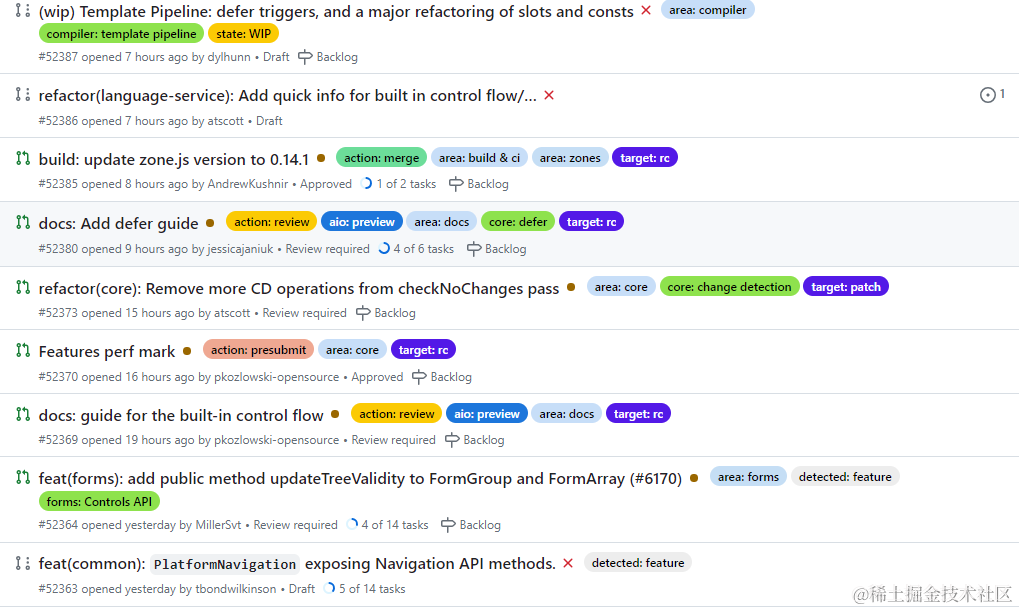The image size is (1019, 611).
Task: Click the tasks progress icon on PR #52385
Action: pos(367,183)
